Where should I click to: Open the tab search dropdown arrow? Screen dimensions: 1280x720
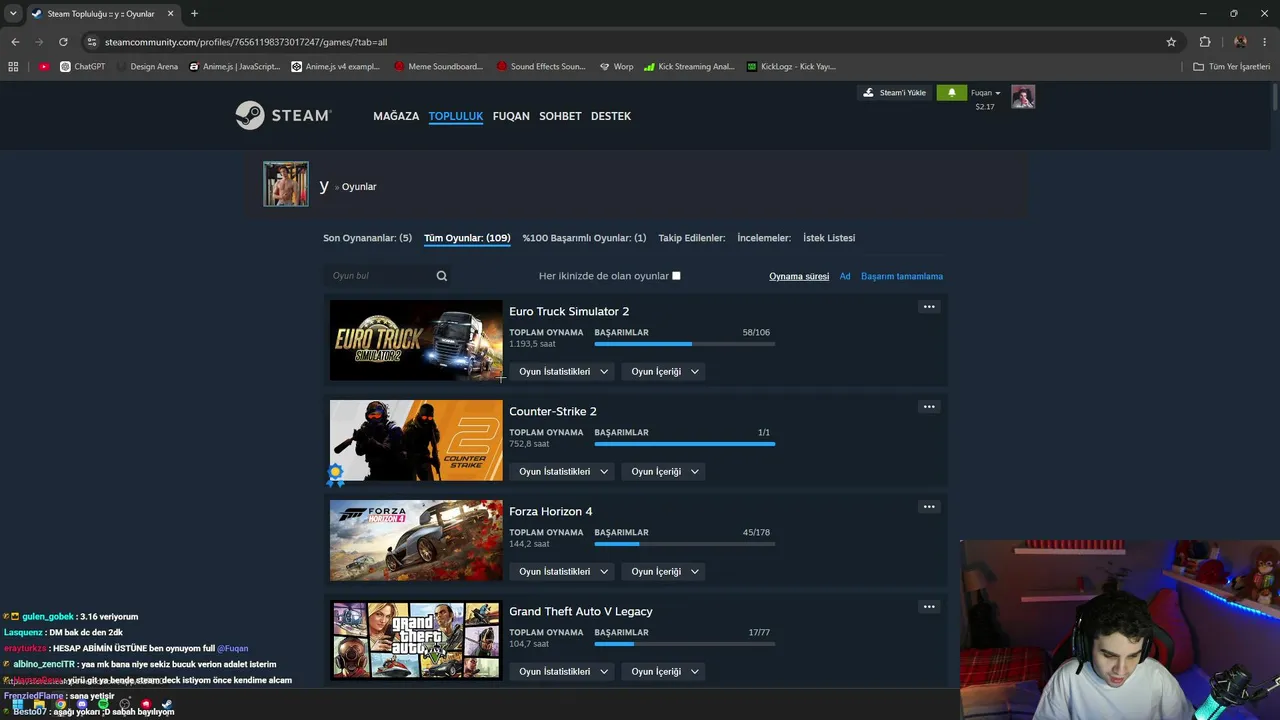coord(13,14)
